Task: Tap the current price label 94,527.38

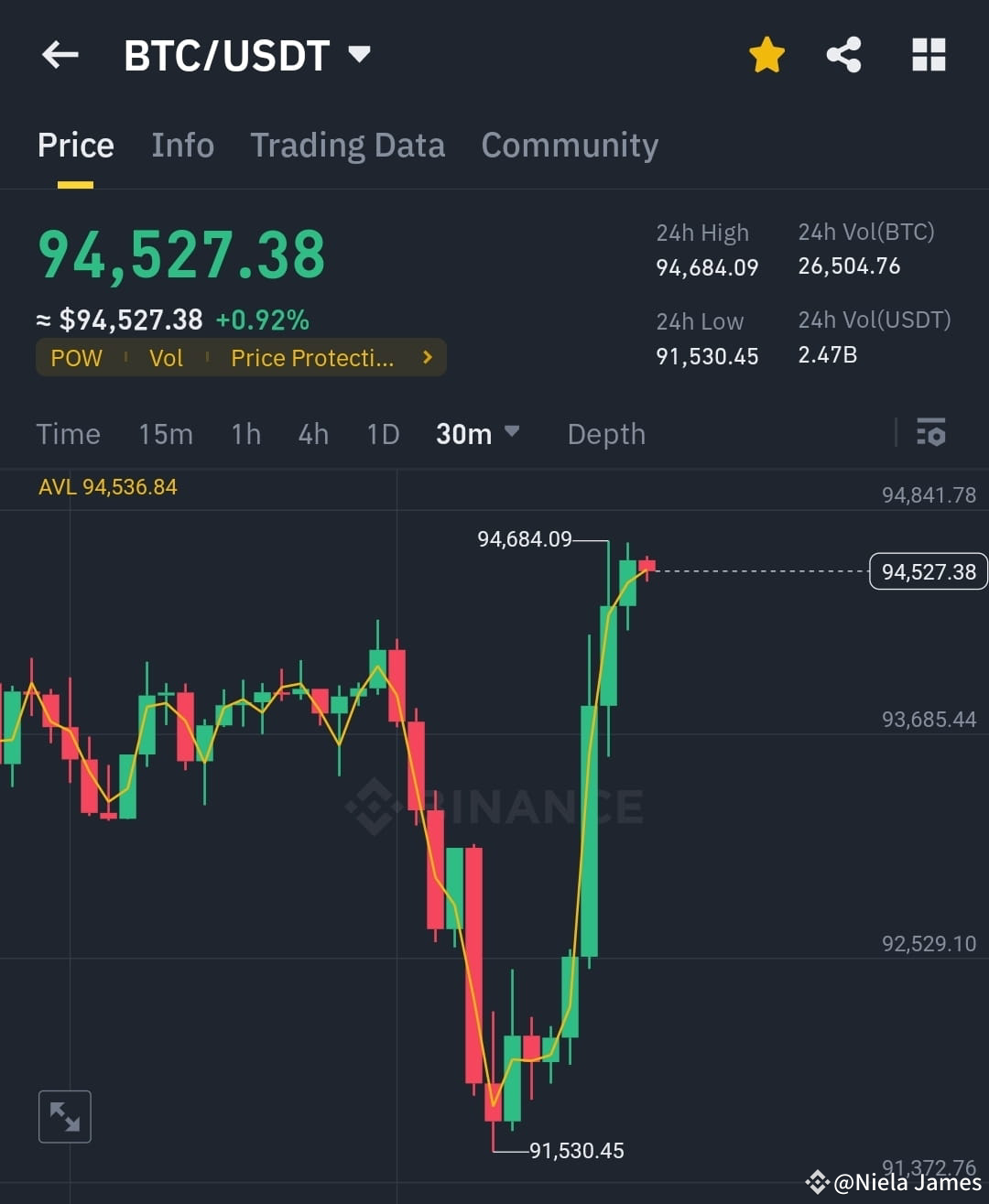Action: pos(928,570)
